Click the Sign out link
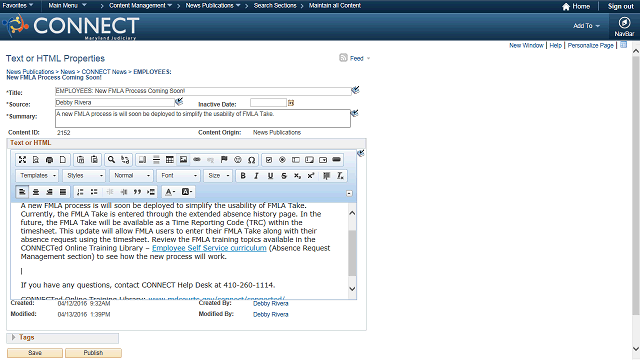 [620, 6]
